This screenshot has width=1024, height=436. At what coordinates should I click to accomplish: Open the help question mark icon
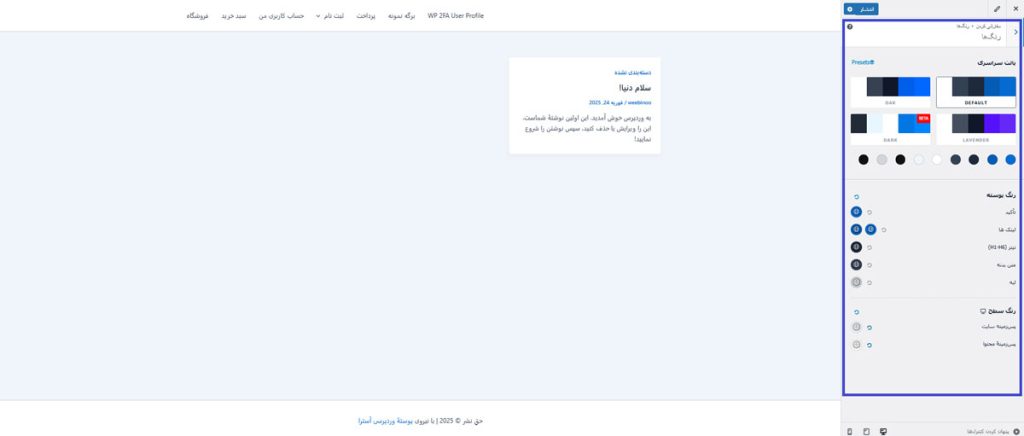click(x=850, y=26)
